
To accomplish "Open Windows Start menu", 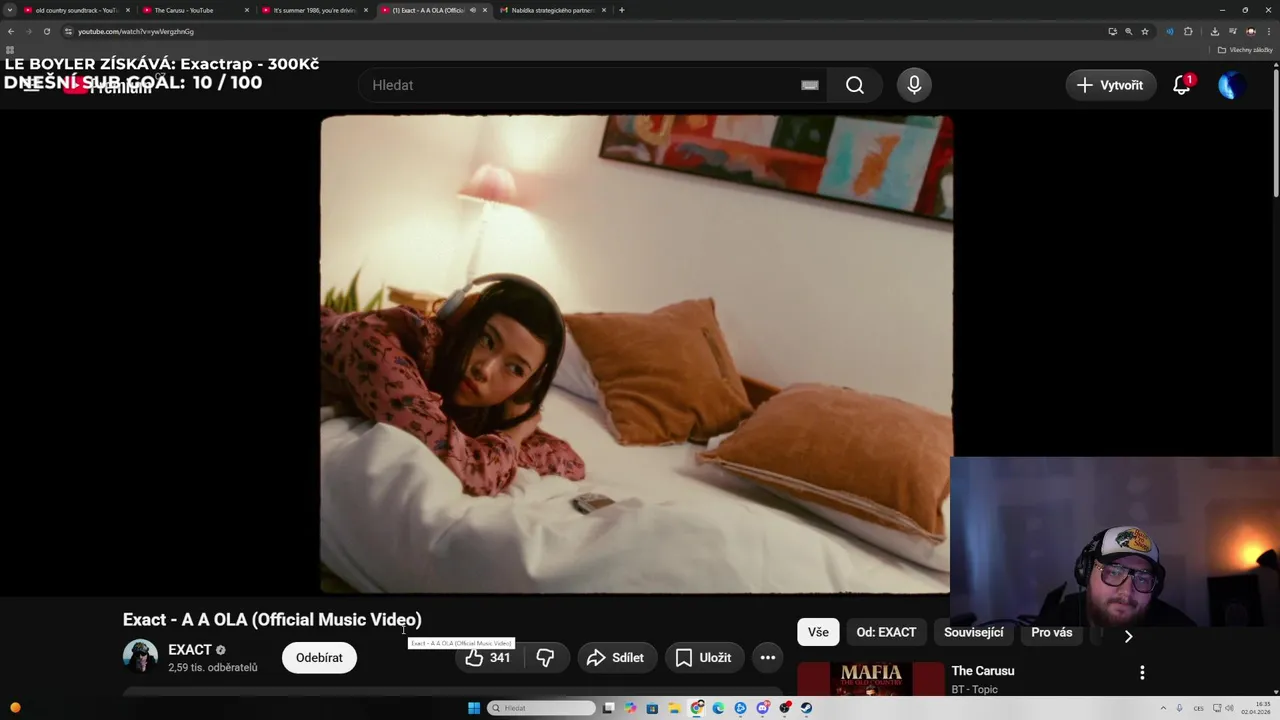I will pos(474,708).
